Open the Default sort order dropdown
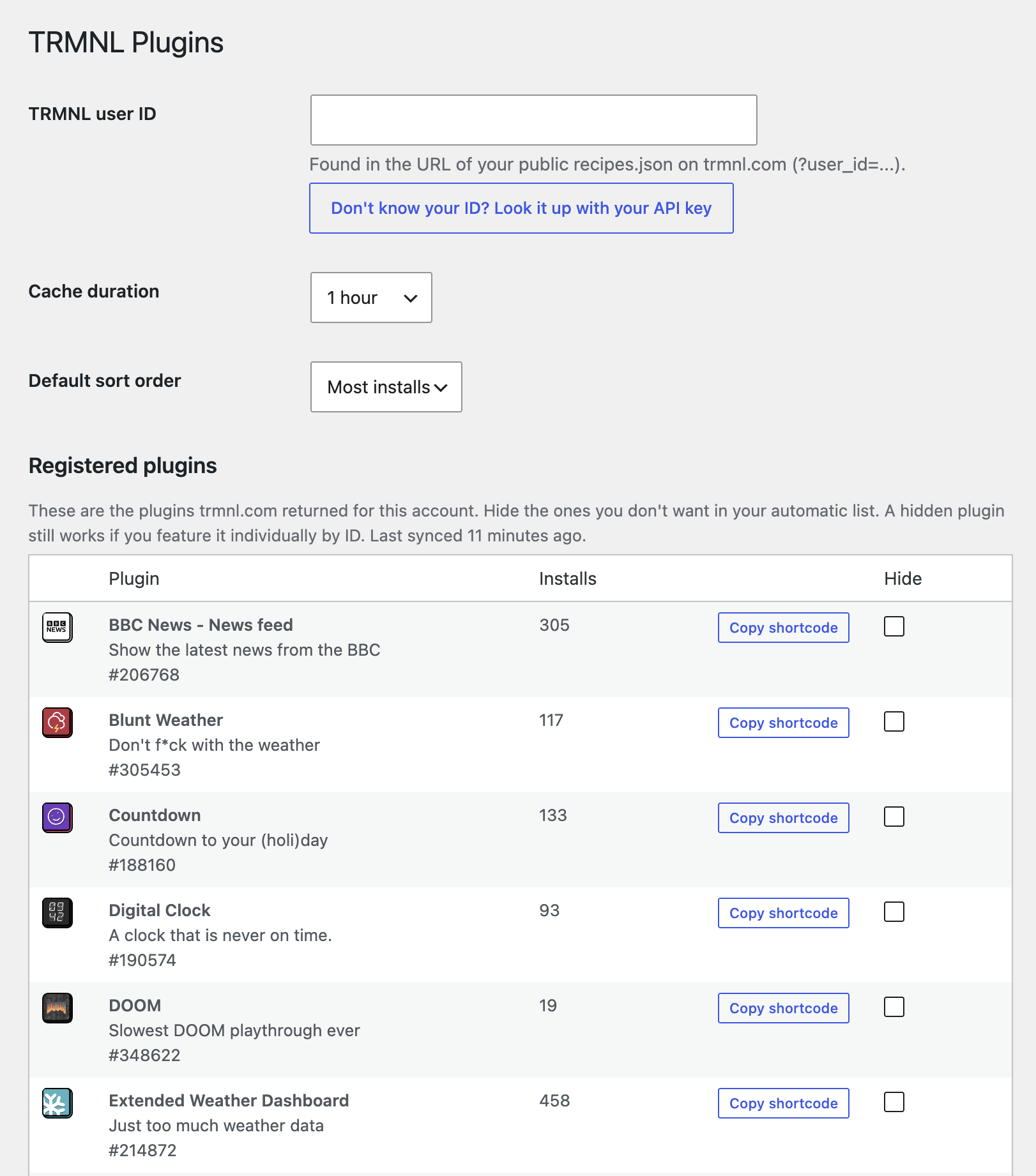This screenshot has width=1036, height=1176. [x=386, y=387]
